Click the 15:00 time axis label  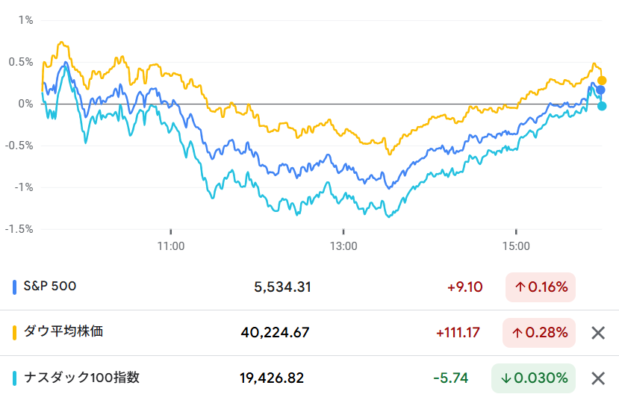tap(515, 245)
